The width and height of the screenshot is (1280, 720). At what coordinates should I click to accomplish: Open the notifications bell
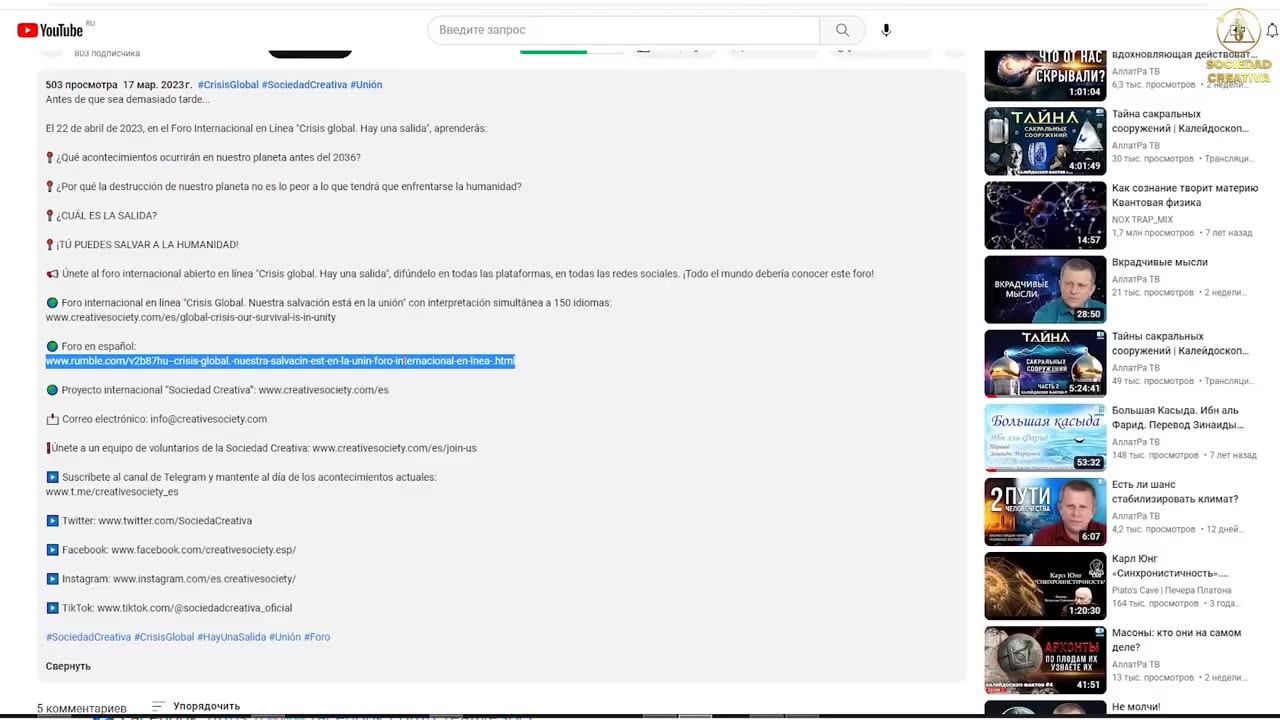tap(1272, 31)
